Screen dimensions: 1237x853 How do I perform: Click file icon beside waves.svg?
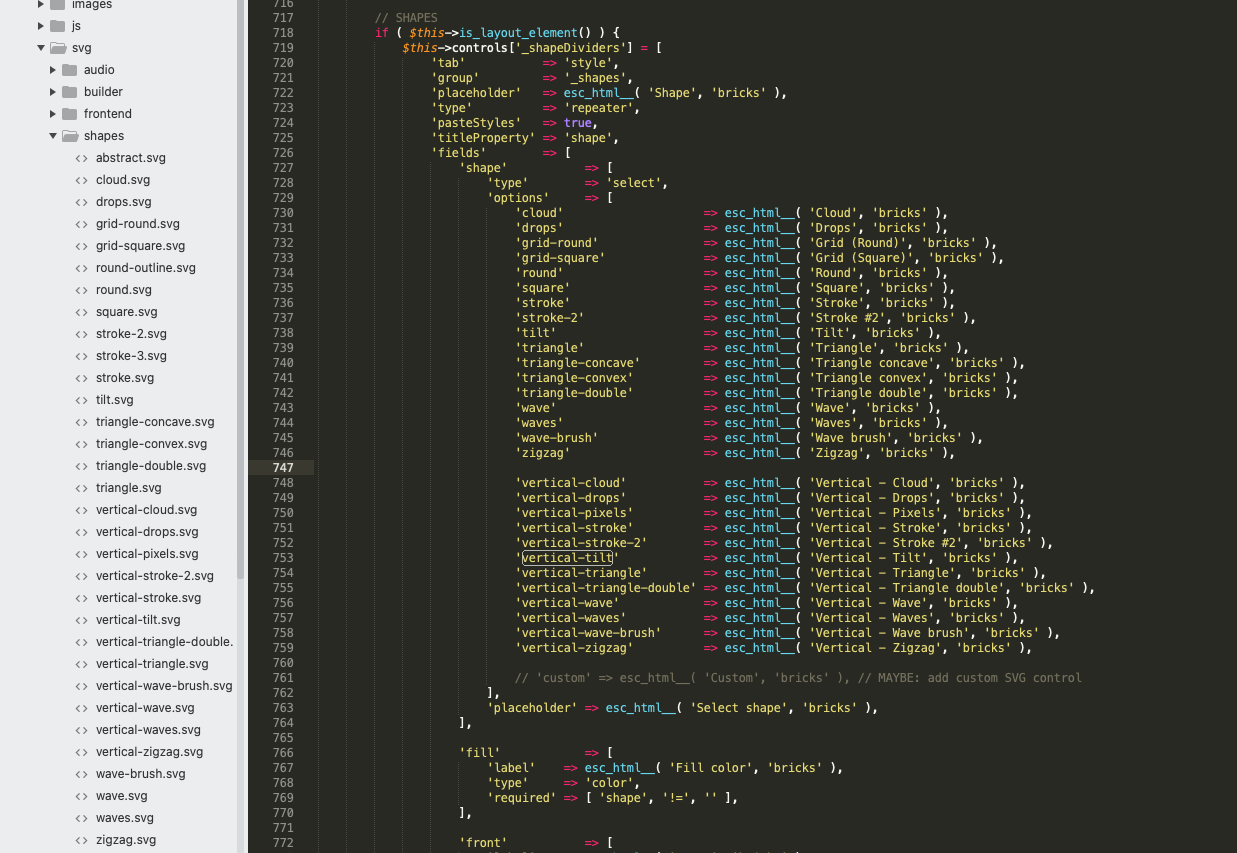click(82, 818)
